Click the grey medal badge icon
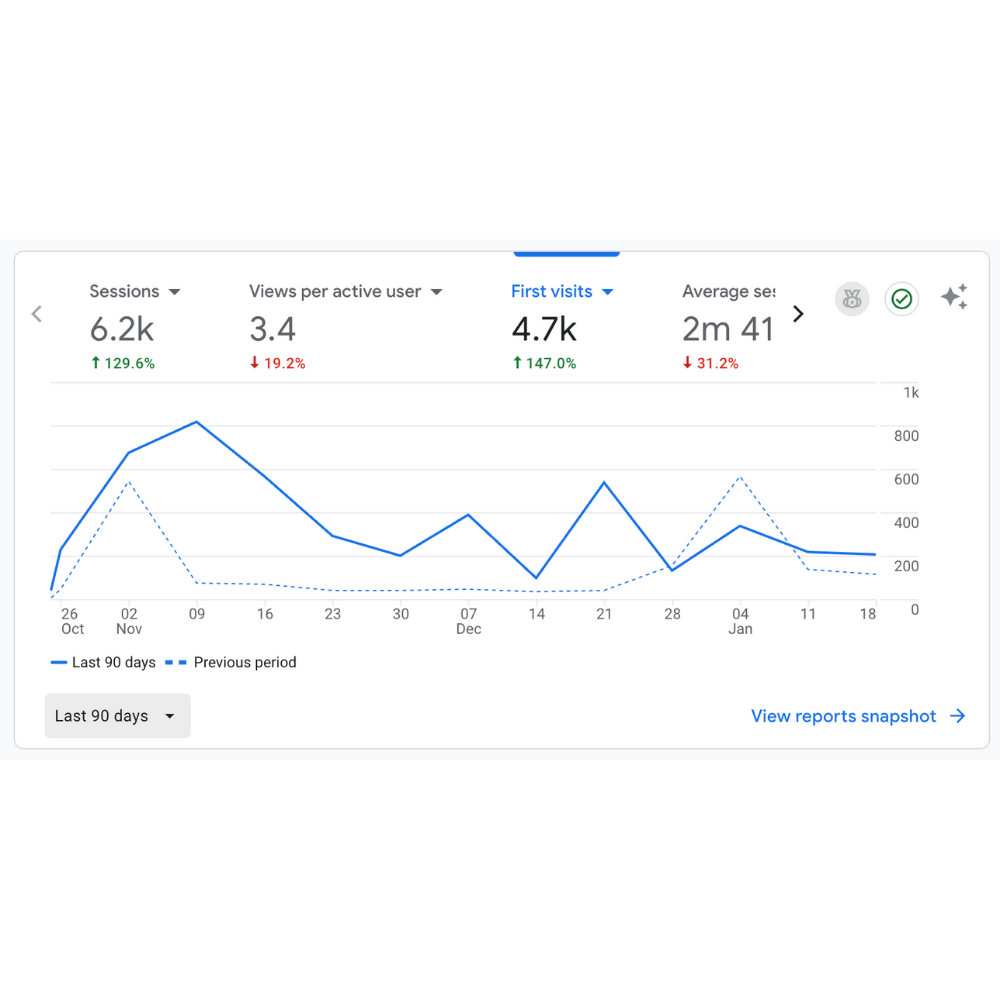The width and height of the screenshot is (1000, 1000). coord(852,299)
